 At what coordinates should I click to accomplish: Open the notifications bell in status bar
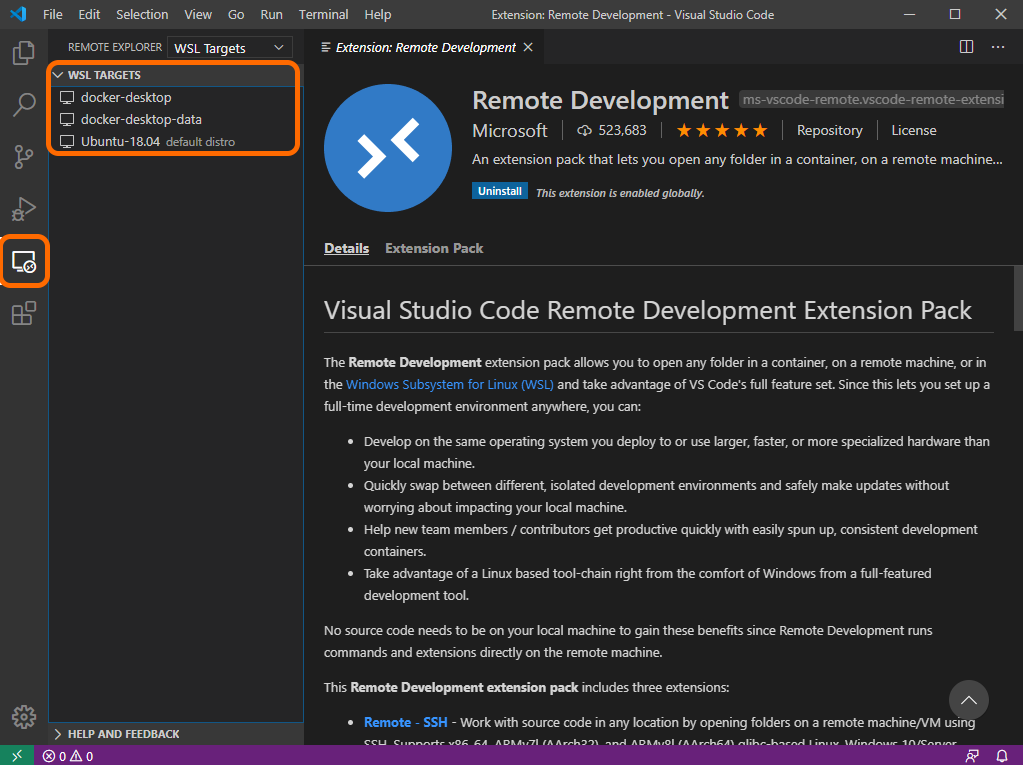[1002, 756]
